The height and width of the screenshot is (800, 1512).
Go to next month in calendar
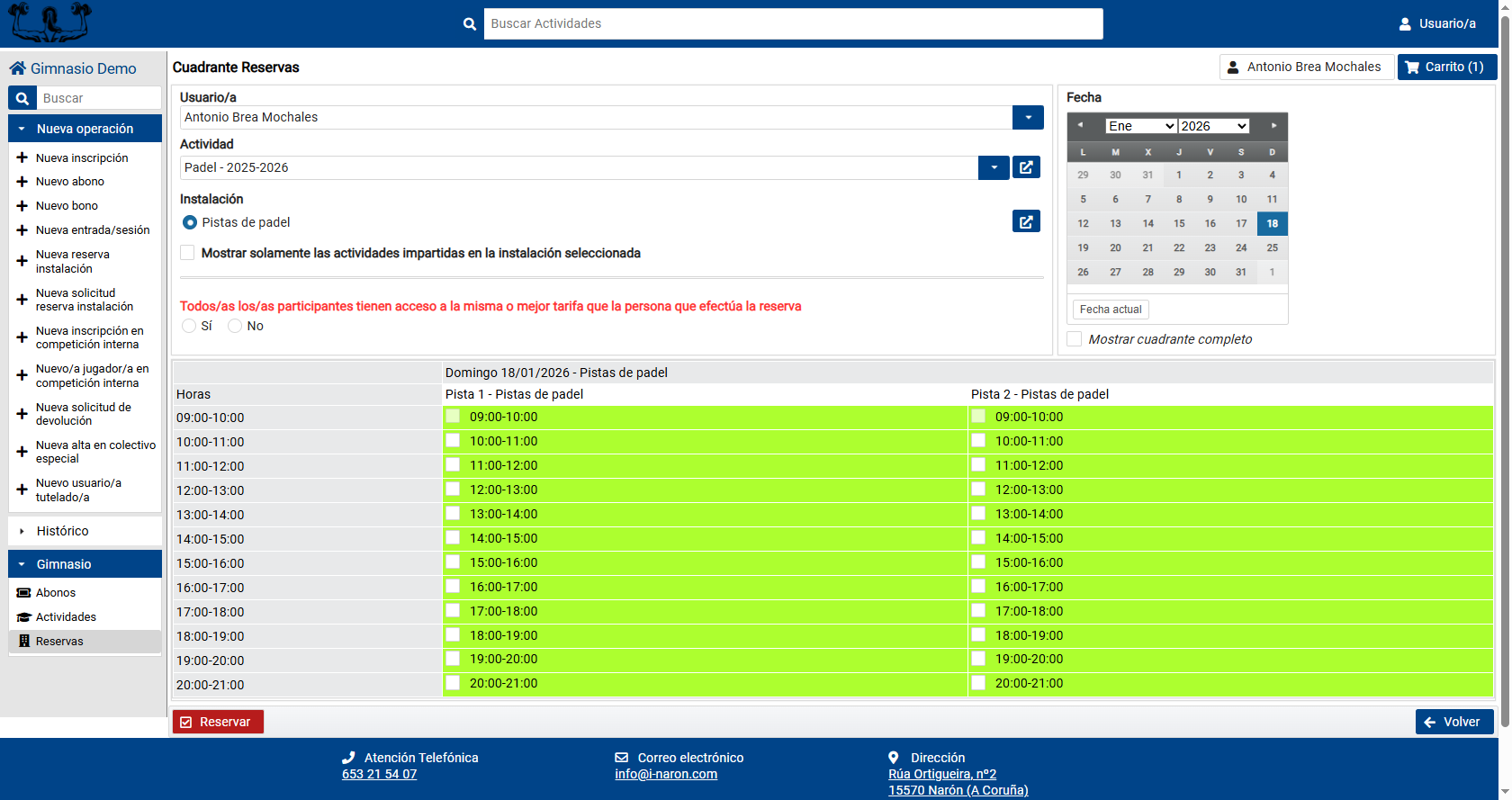click(x=1273, y=126)
